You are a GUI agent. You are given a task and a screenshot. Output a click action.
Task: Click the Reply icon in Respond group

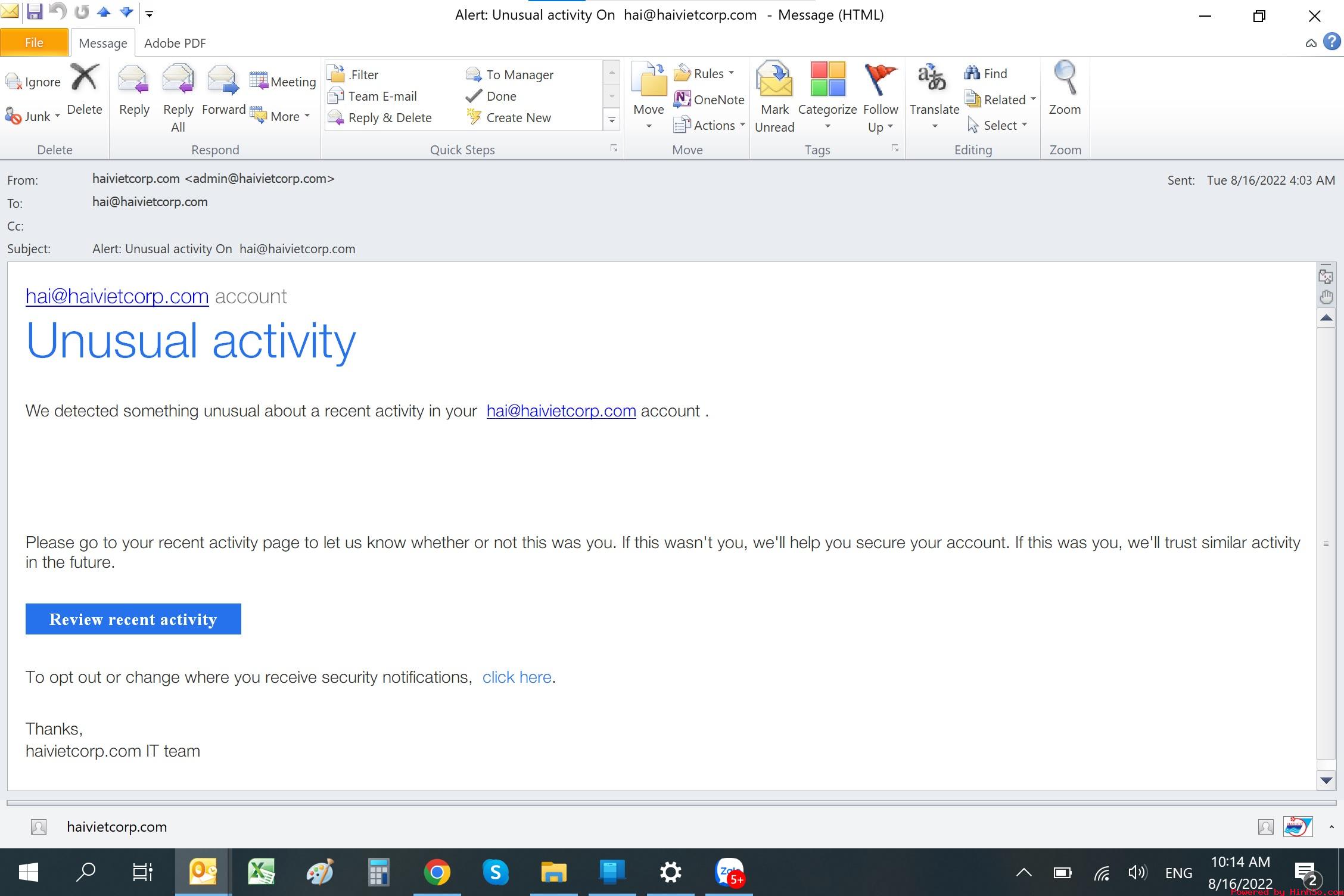coord(133,80)
